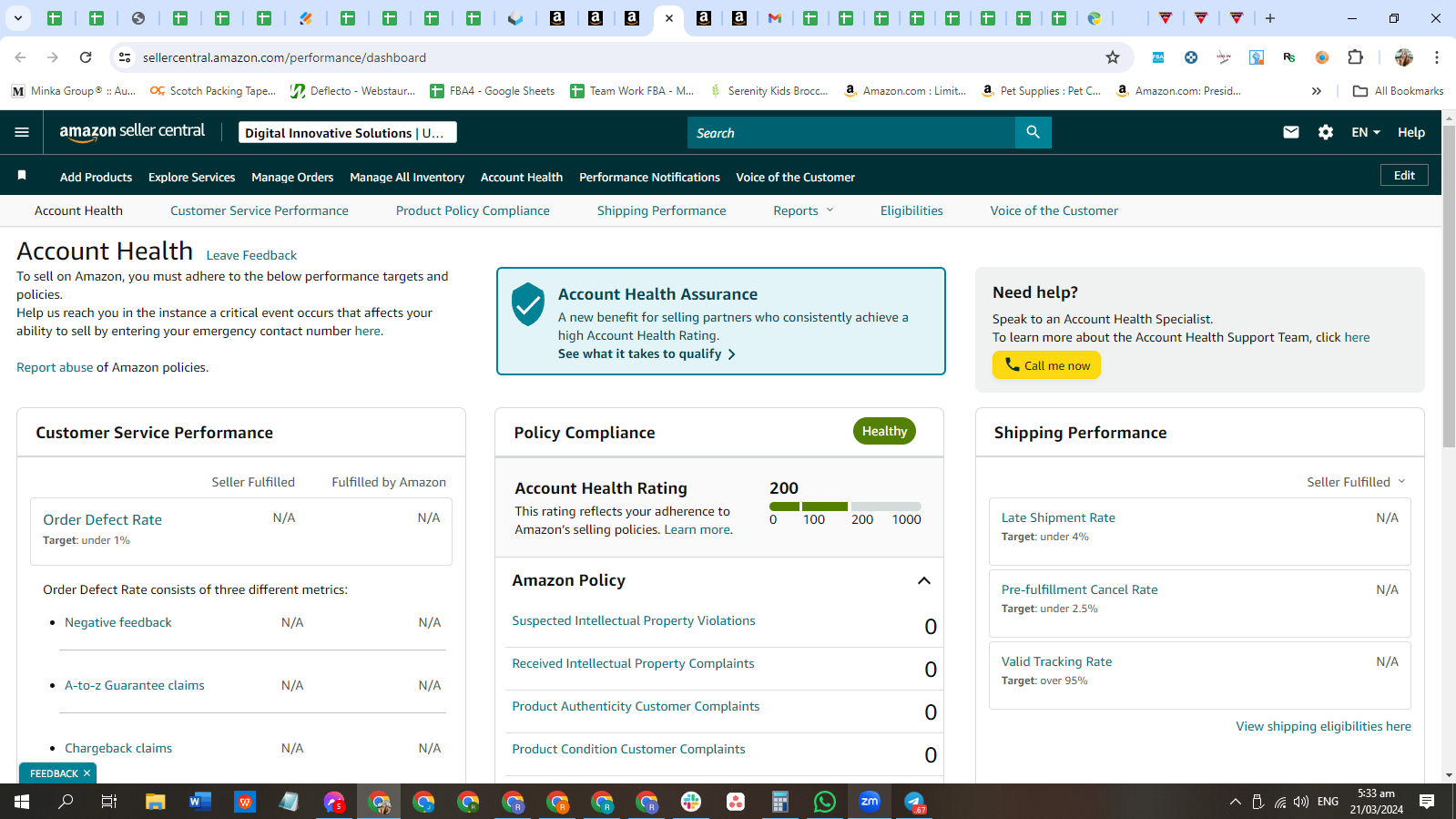Screen dimensions: 1456x819
Task: Open the Windows Start menu
Action: 22,802
